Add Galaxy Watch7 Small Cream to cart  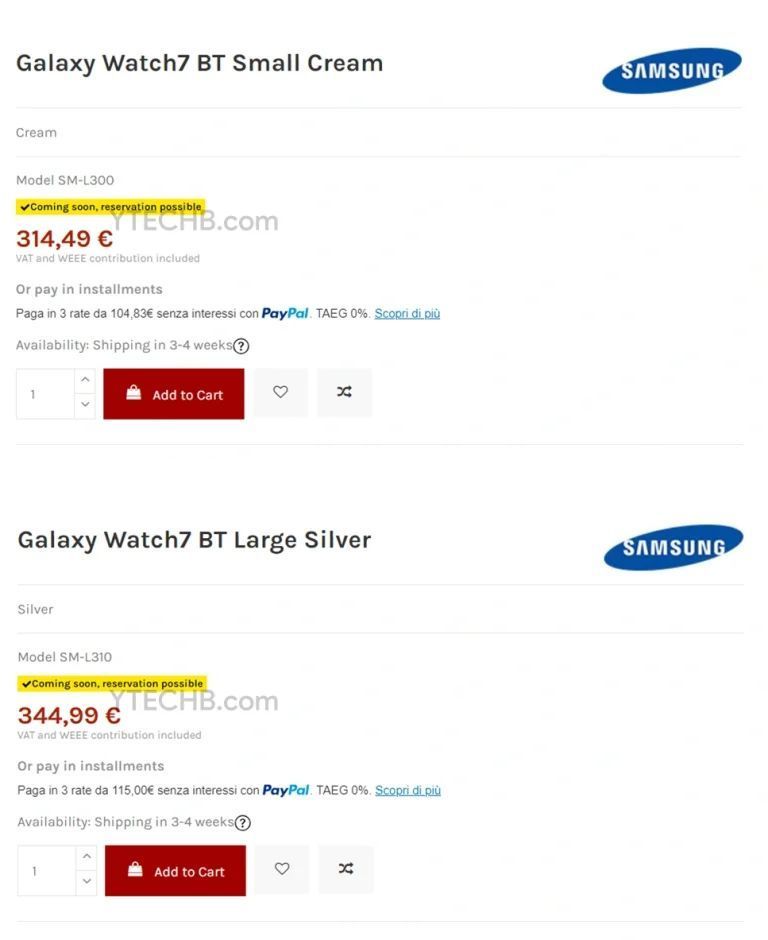click(174, 394)
